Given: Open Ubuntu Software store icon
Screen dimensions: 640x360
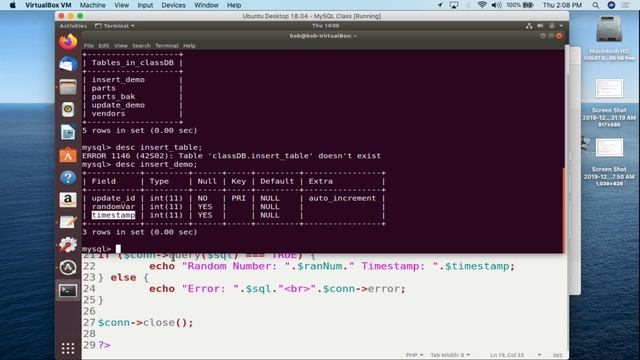Looking at the screenshot, I should (x=68, y=155).
